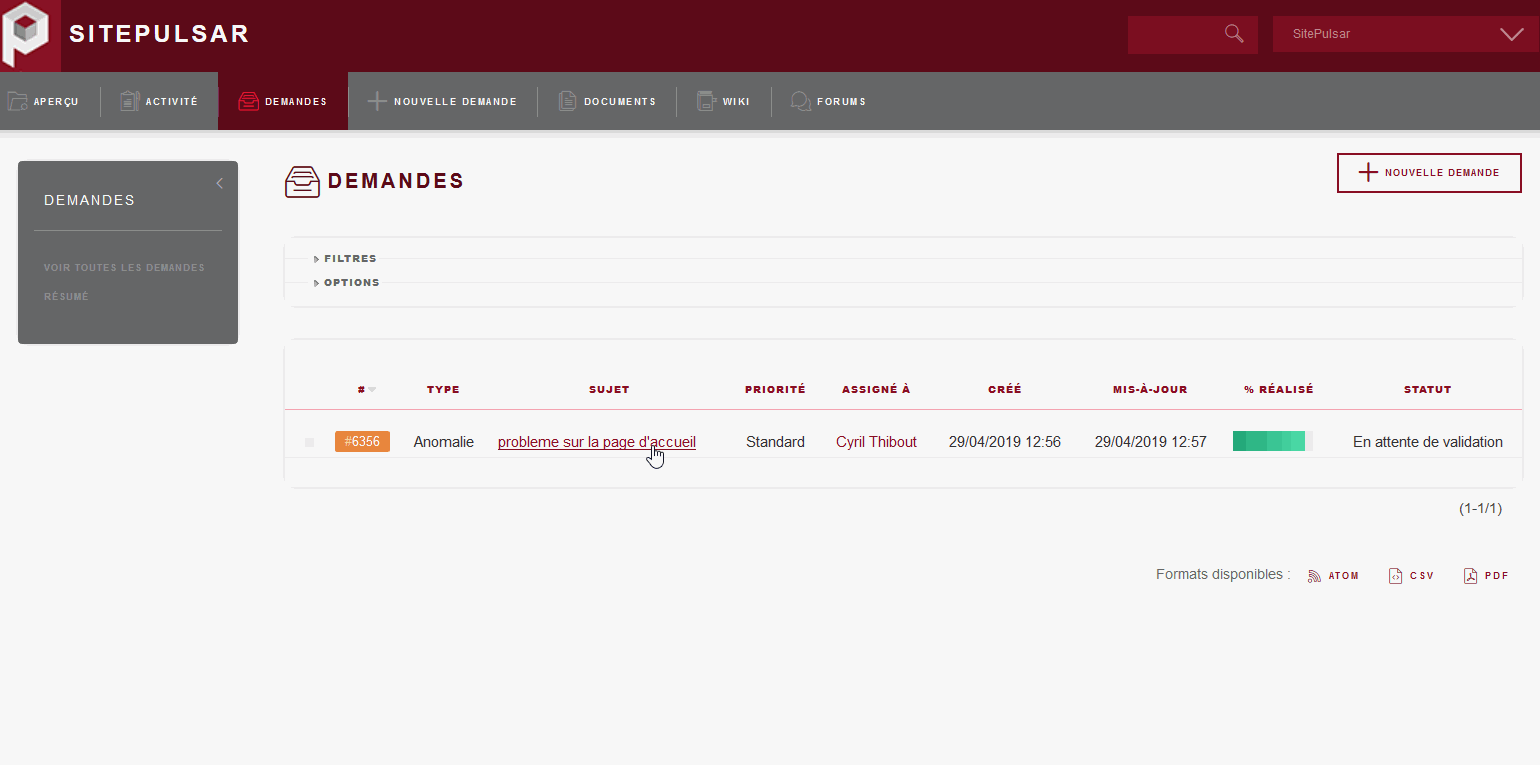
Task: Click the 'Anomalie' type cell
Action: (x=444, y=442)
